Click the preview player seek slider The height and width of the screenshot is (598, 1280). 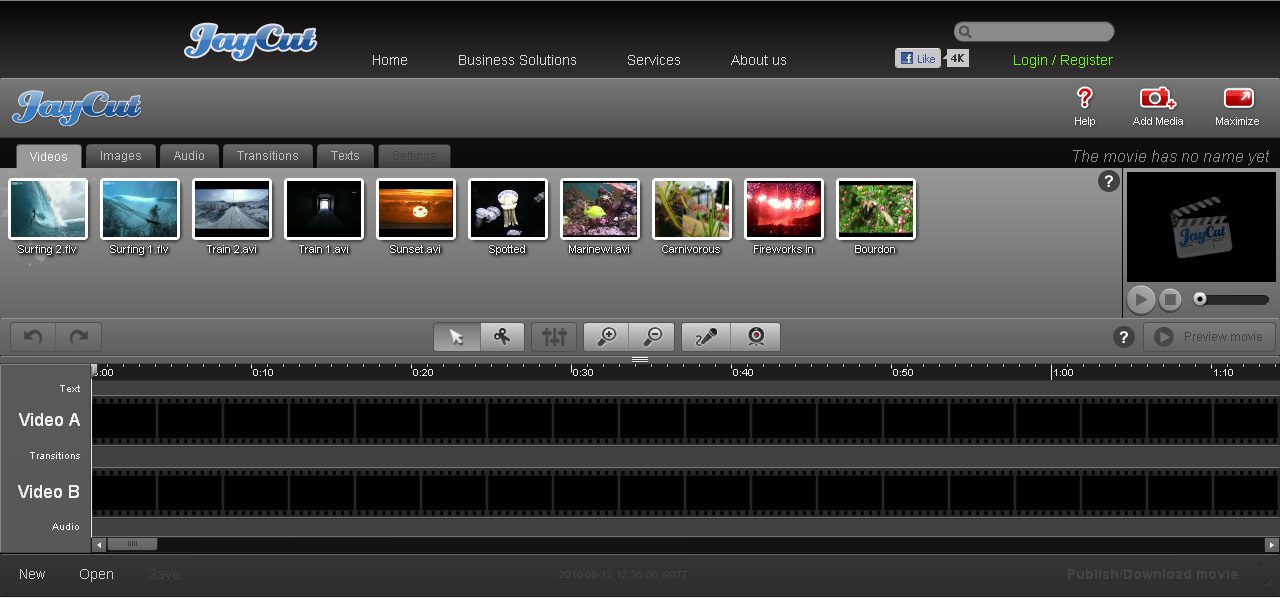coord(1232,299)
